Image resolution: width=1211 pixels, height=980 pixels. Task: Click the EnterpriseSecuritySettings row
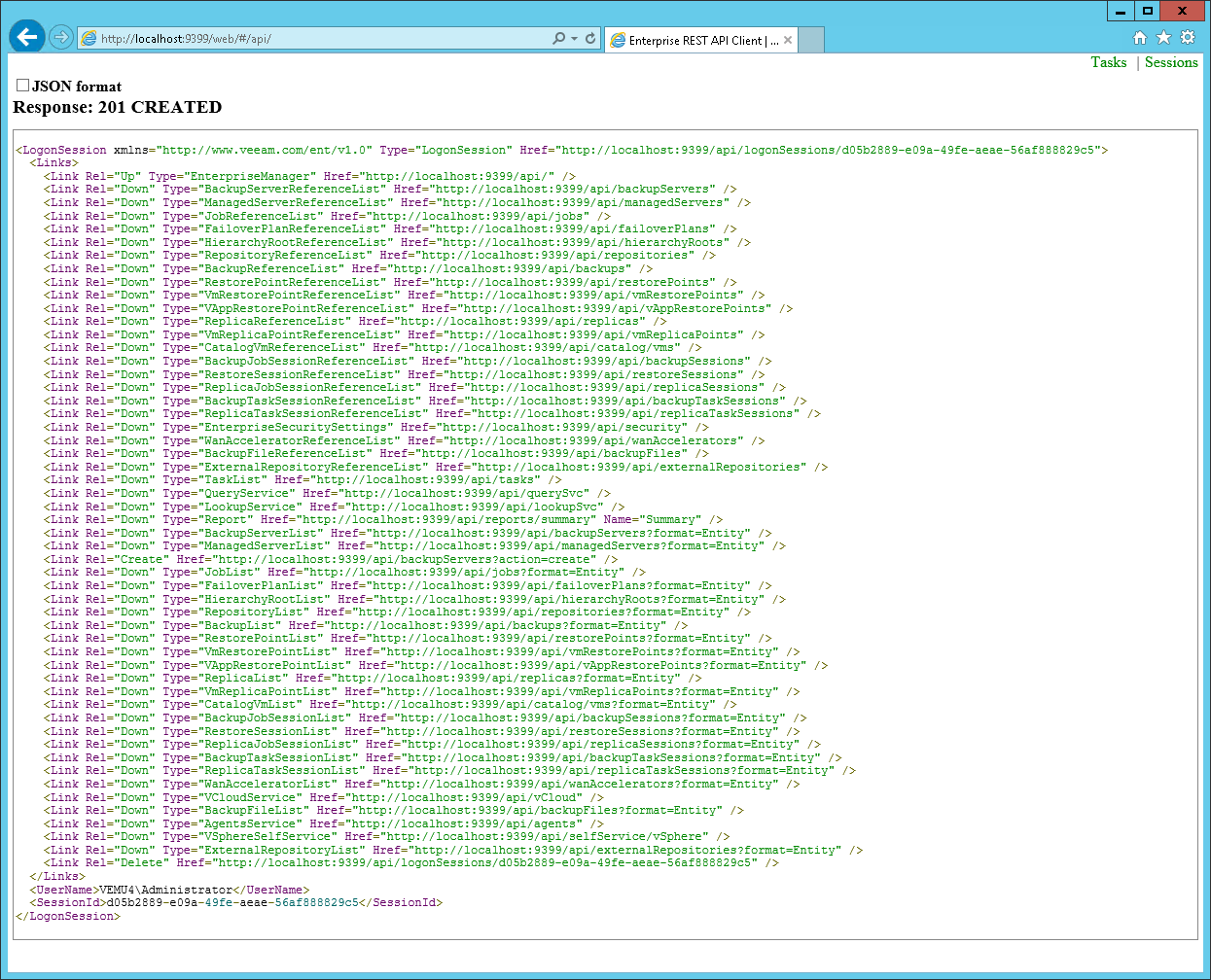pos(376,427)
